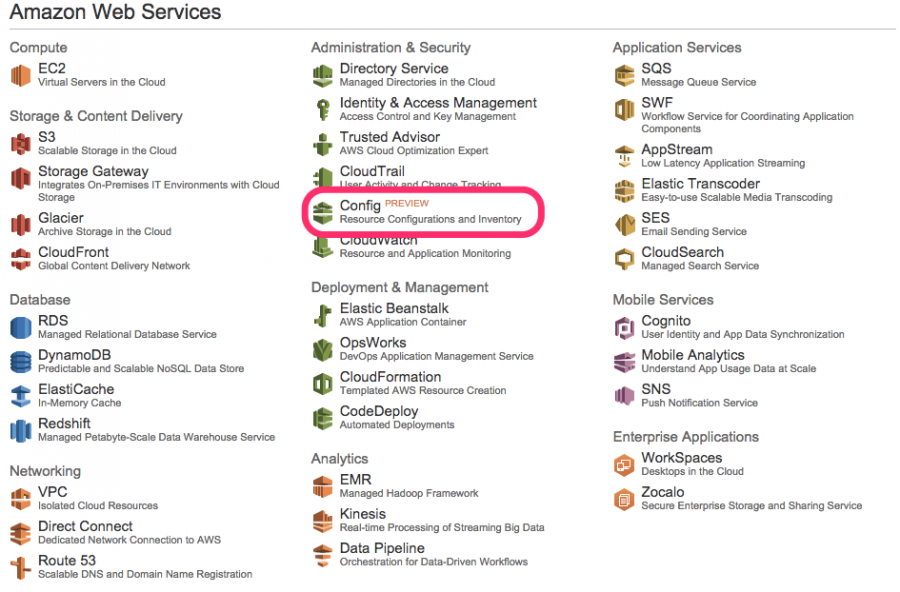Image resolution: width=900 pixels, height=592 pixels.
Task: Open the RDS service link
Action: pyautogui.click(x=53, y=320)
